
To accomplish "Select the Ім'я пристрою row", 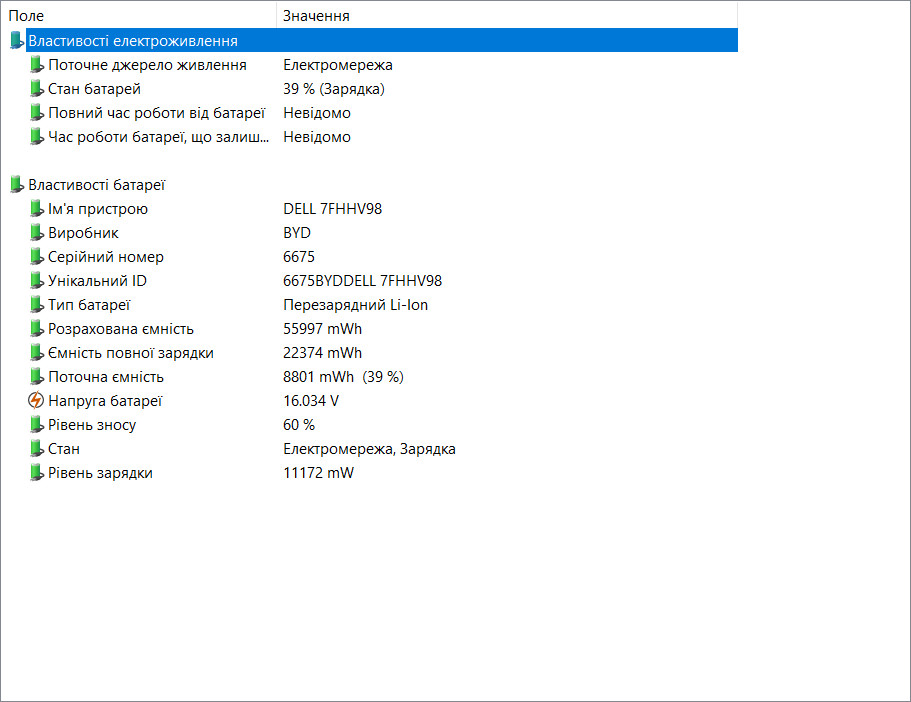I will (98, 209).
